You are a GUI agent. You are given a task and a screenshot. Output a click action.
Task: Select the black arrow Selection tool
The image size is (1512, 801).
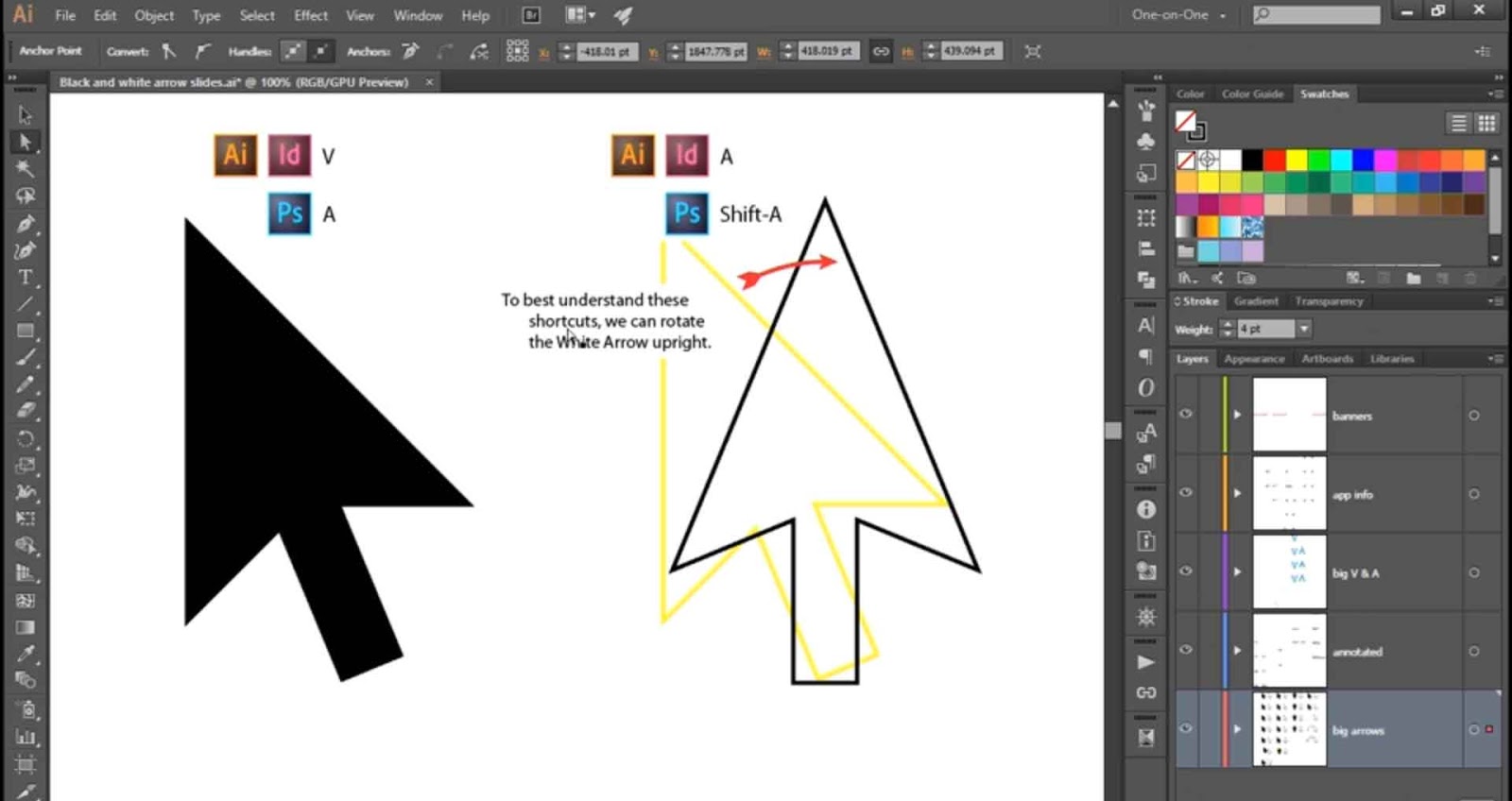pos(26,115)
